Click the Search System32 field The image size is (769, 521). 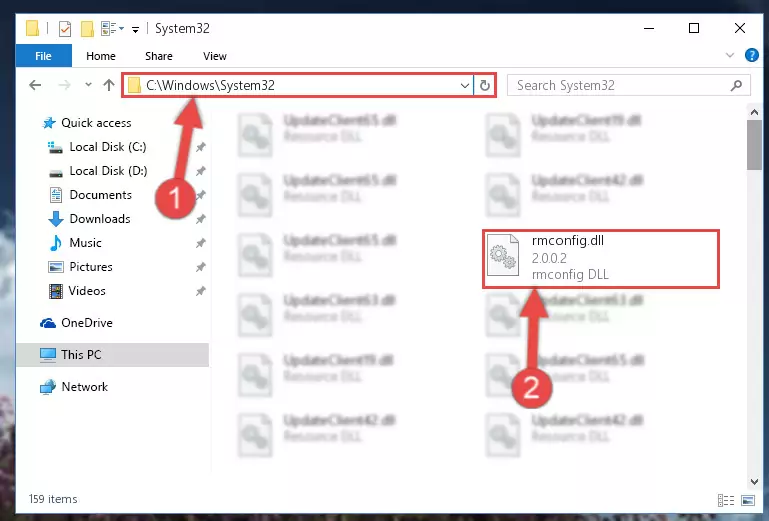628,85
